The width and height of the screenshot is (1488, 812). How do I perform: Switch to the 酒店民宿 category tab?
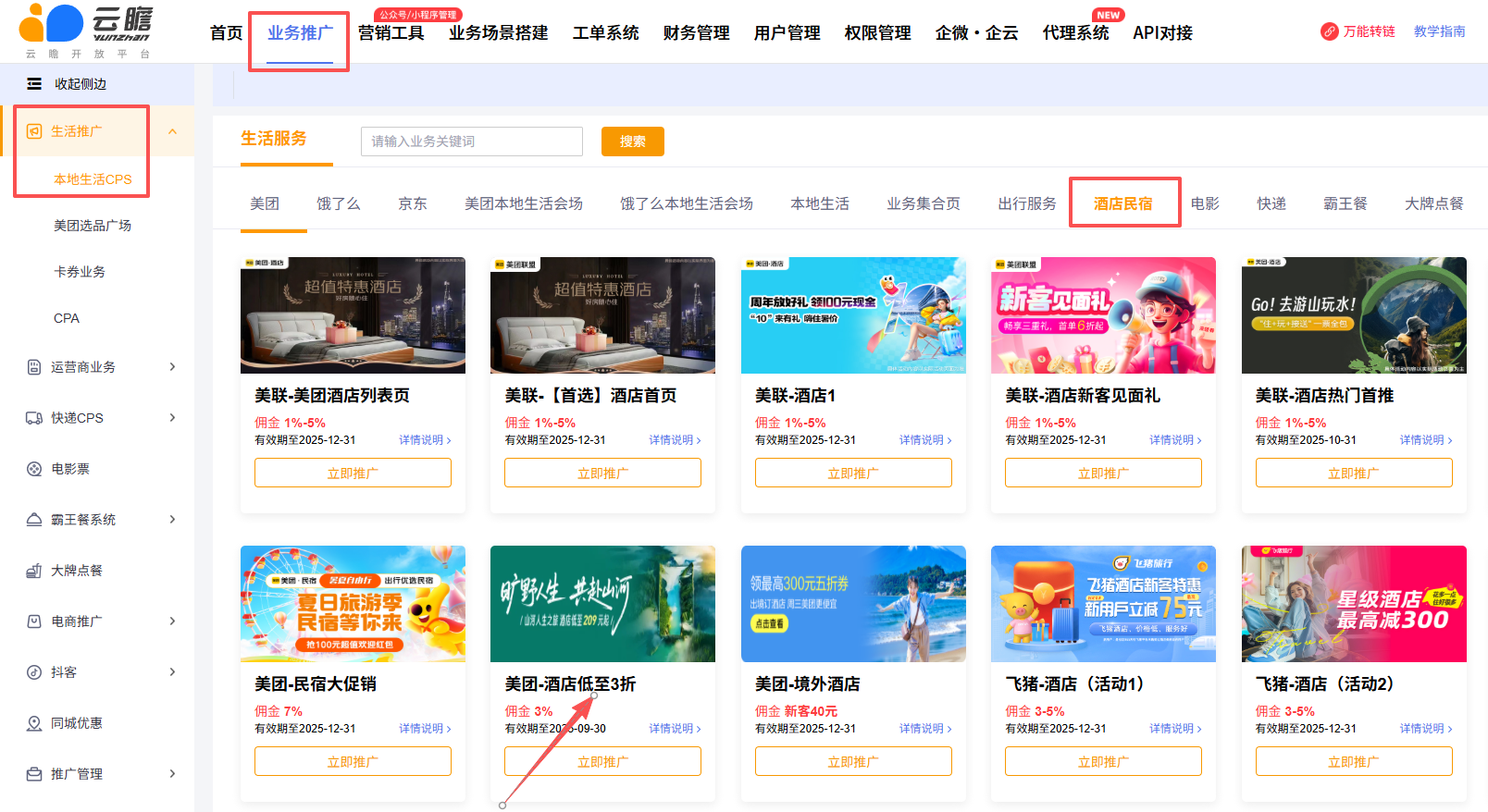pyautogui.click(x=1123, y=203)
